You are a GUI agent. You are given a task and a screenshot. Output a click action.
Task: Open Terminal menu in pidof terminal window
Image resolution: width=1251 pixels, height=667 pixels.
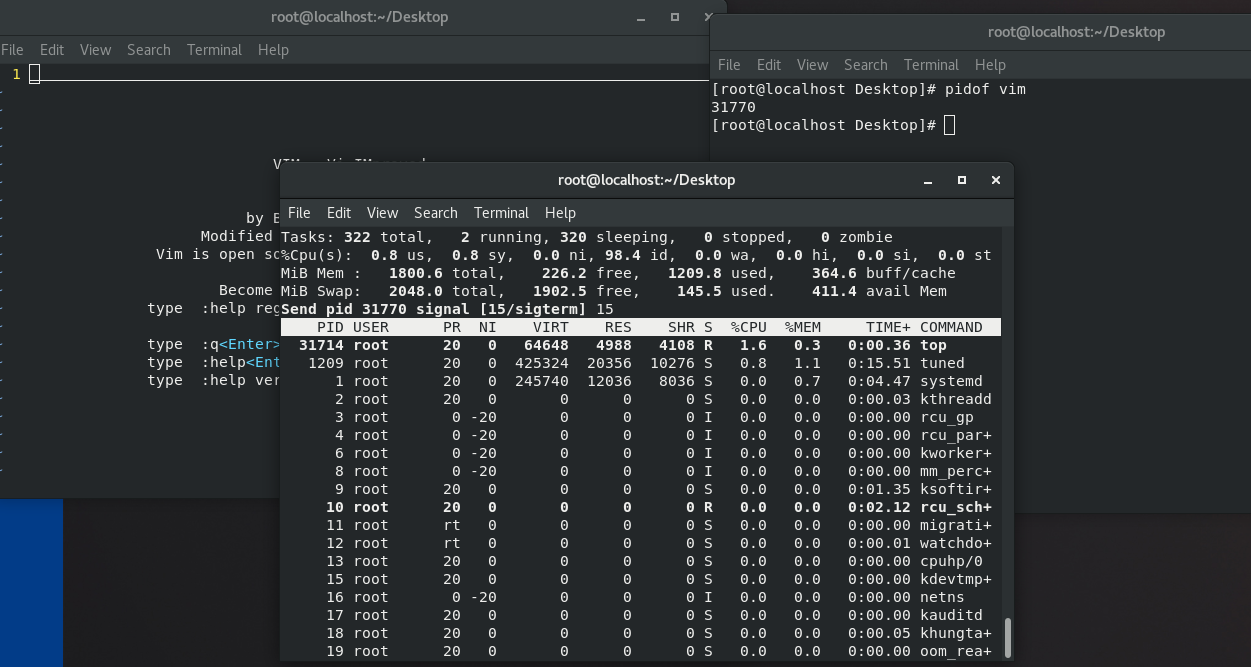[x=931, y=65]
